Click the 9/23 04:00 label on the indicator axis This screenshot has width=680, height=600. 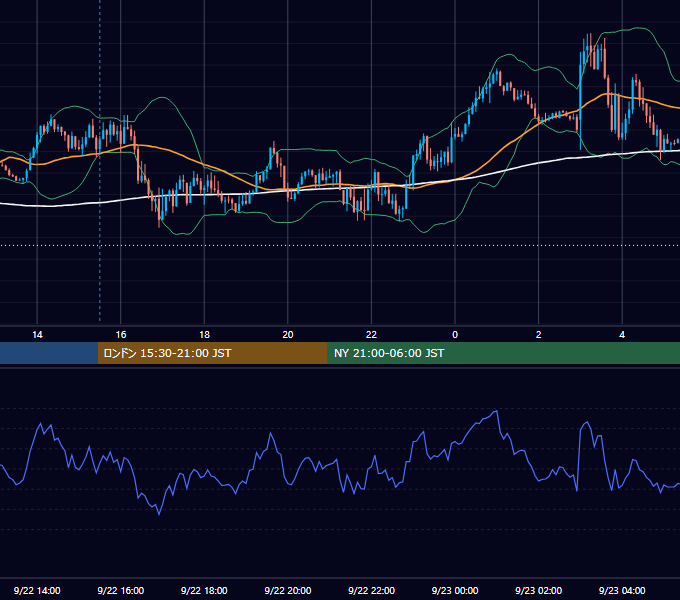tap(622, 590)
